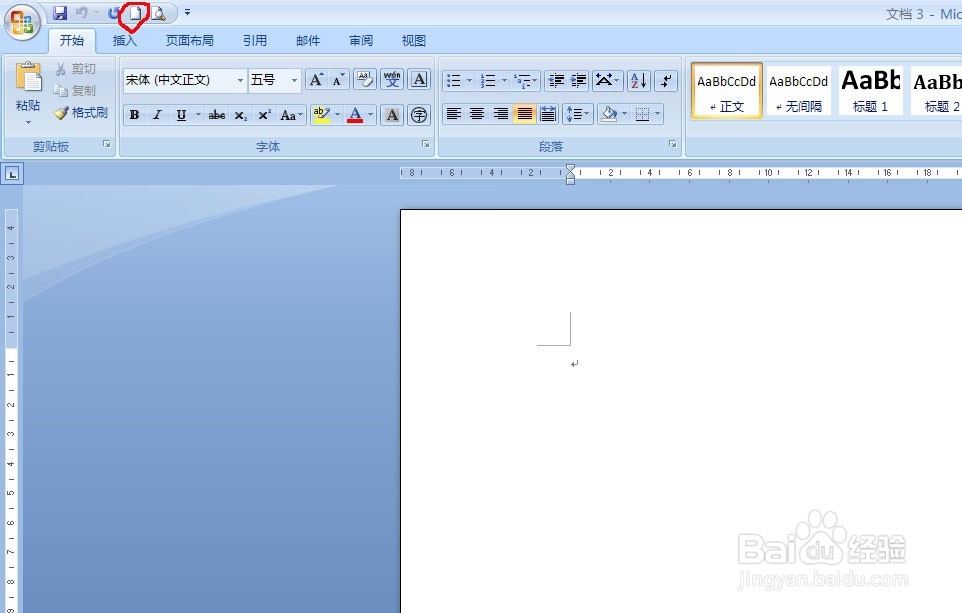Click the Sort icon in the Paragraph group
This screenshot has width=962, height=613.
(x=638, y=80)
